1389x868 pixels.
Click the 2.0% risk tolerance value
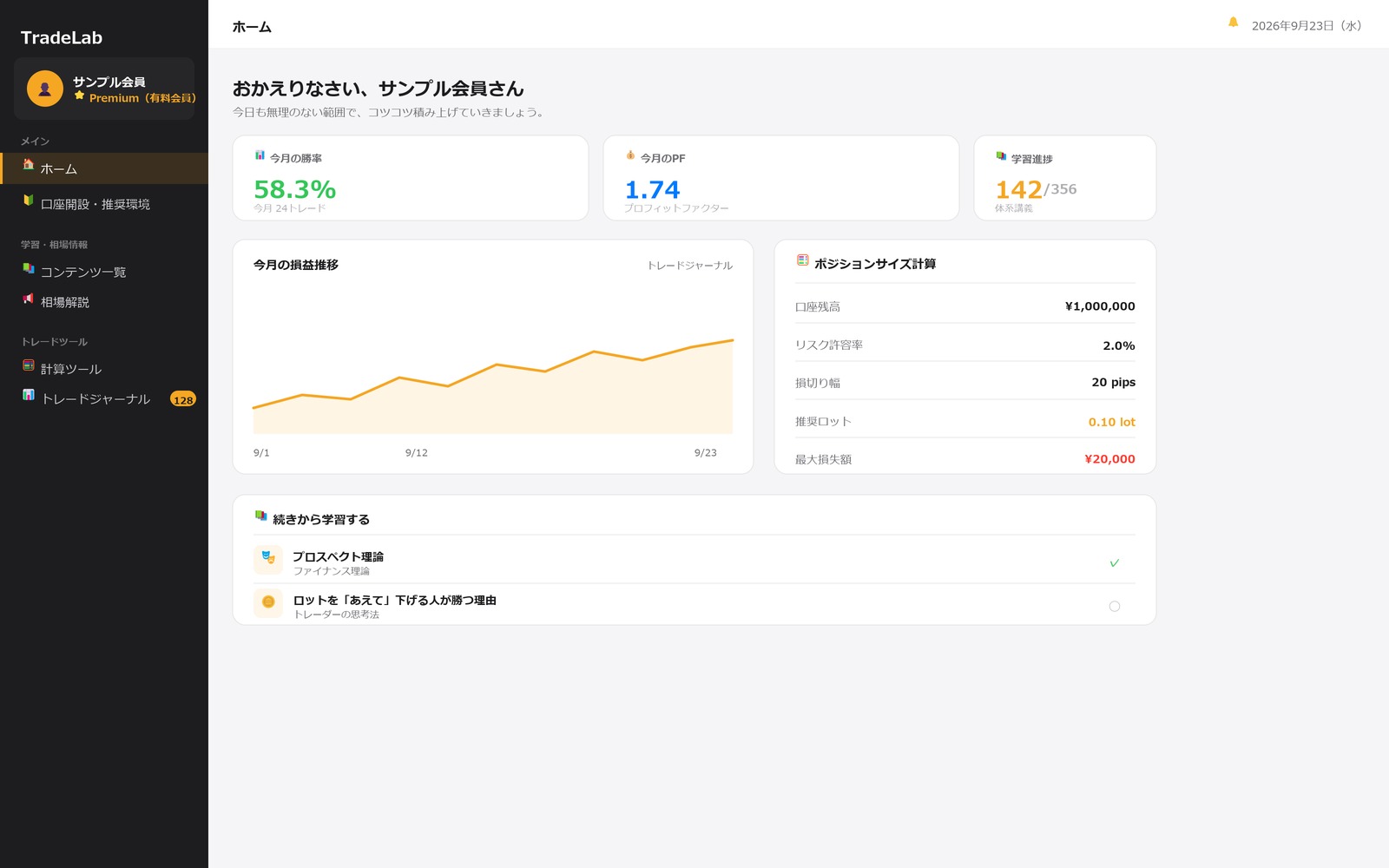1119,345
